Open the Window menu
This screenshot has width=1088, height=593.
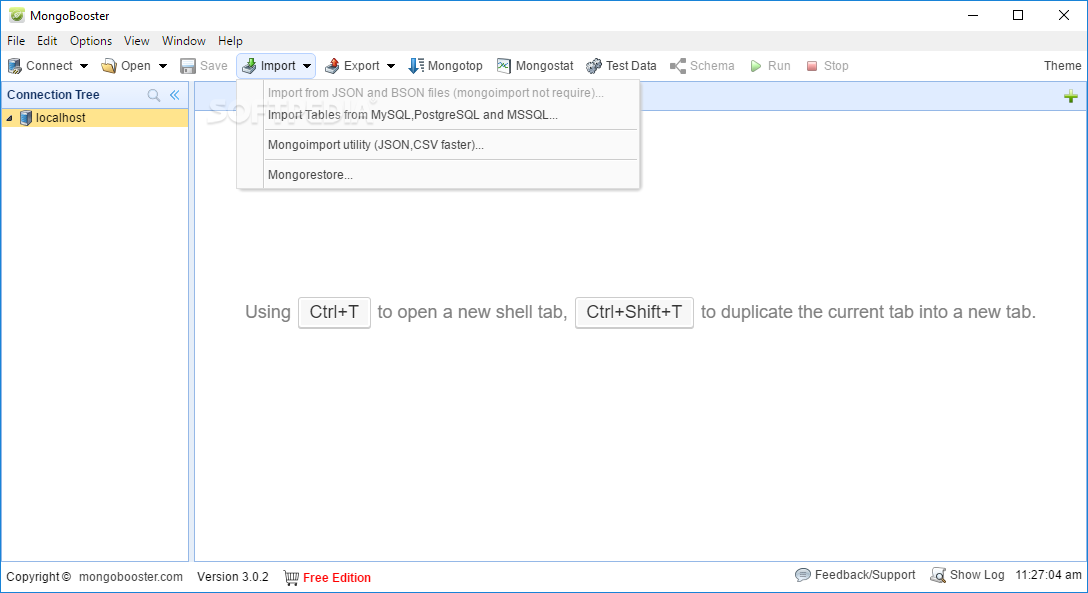click(184, 41)
